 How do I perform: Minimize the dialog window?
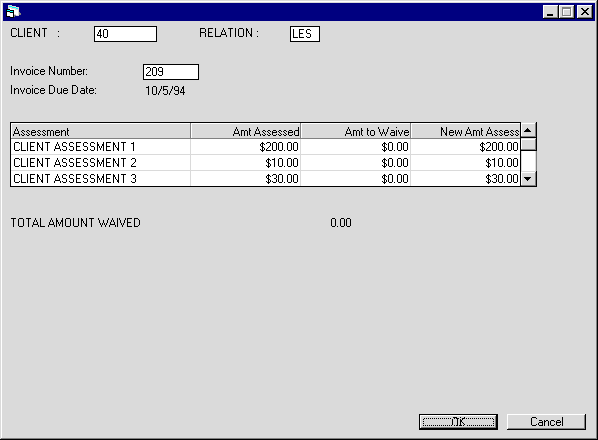550,12
